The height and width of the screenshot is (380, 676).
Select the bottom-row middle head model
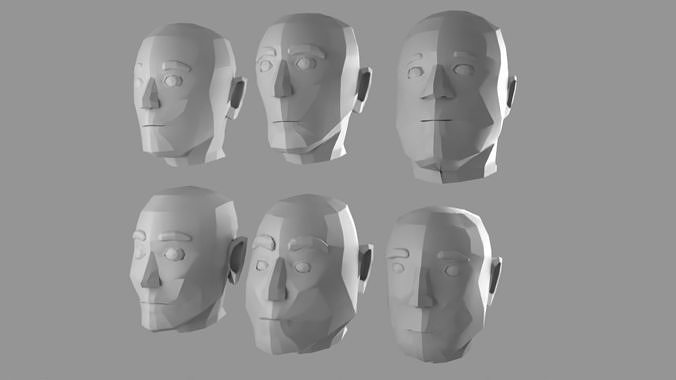(x=309, y=275)
